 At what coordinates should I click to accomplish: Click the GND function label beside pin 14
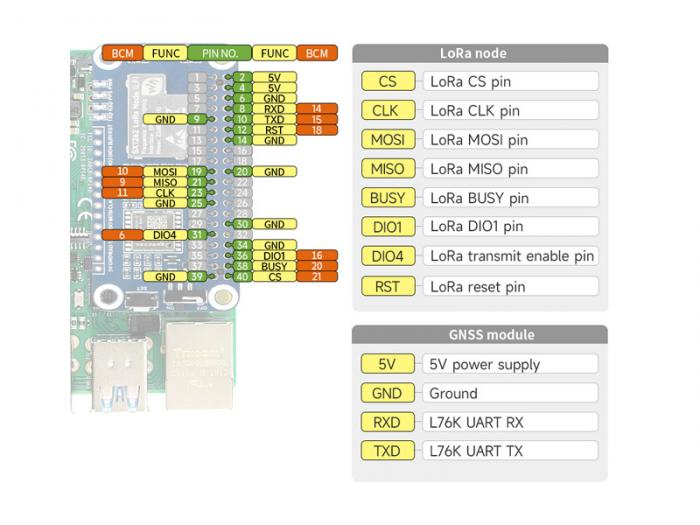click(x=274, y=140)
